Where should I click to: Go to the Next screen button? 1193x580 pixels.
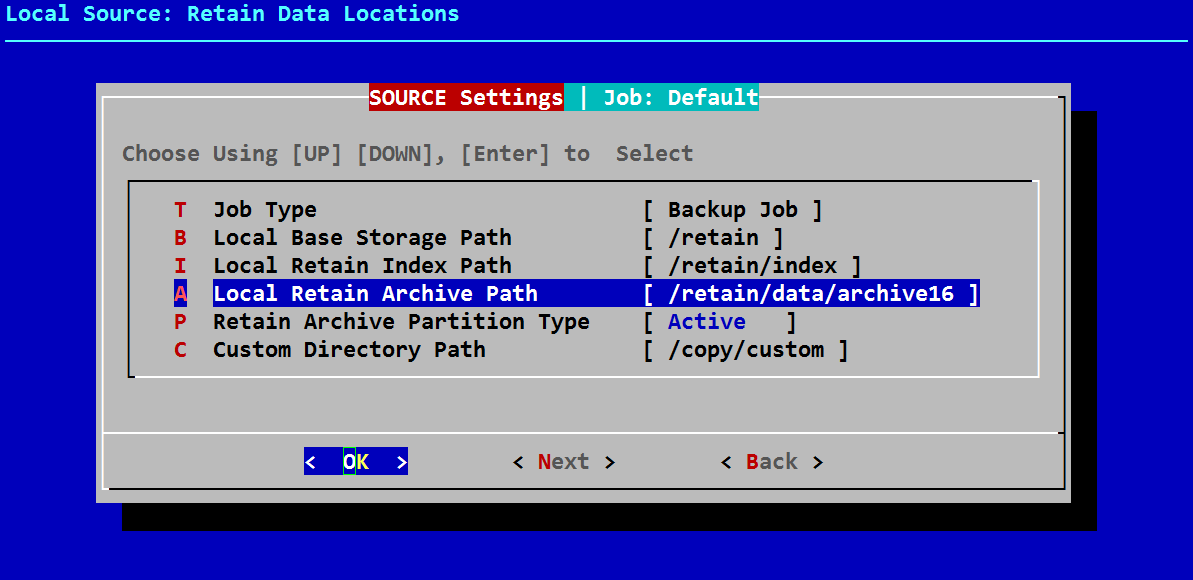pos(563,462)
